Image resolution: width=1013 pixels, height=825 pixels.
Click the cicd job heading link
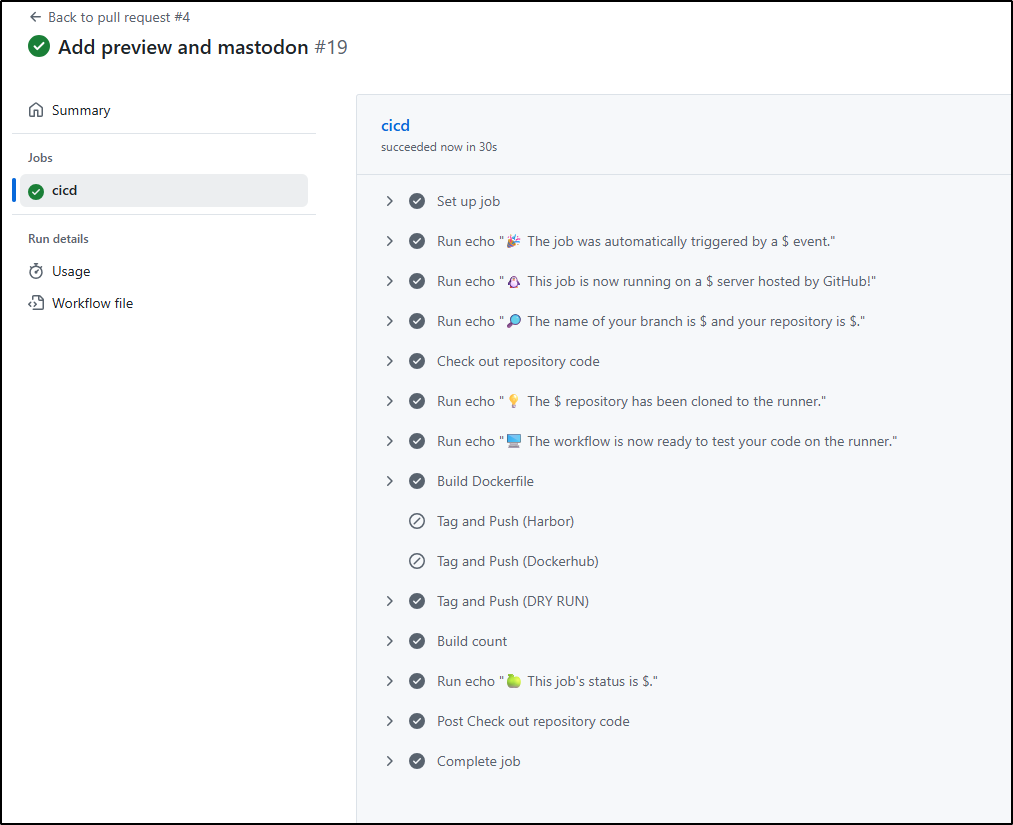tap(395, 125)
